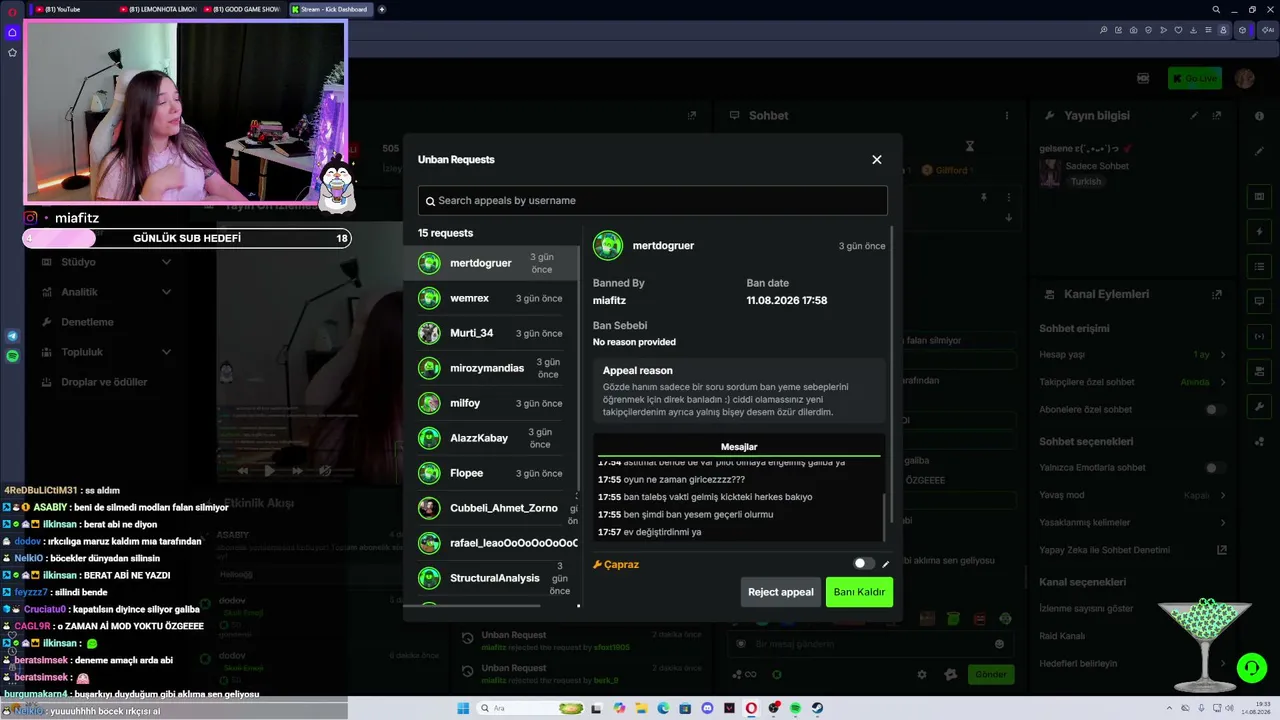Click the Yayın bilgisi edit pencil icon
Image resolution: width=1280 pixels, height=720 pixels.
(1194, 116)
